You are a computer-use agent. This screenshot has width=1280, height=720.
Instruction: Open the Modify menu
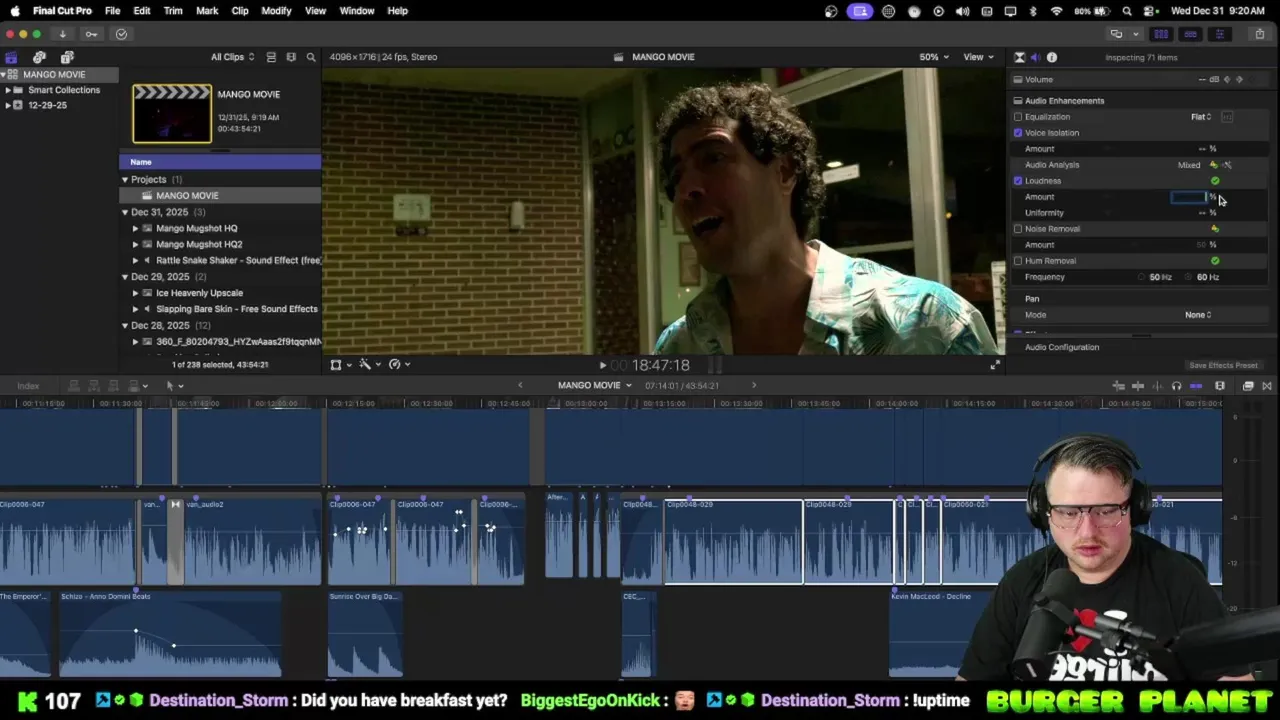(x=276, y=11)
